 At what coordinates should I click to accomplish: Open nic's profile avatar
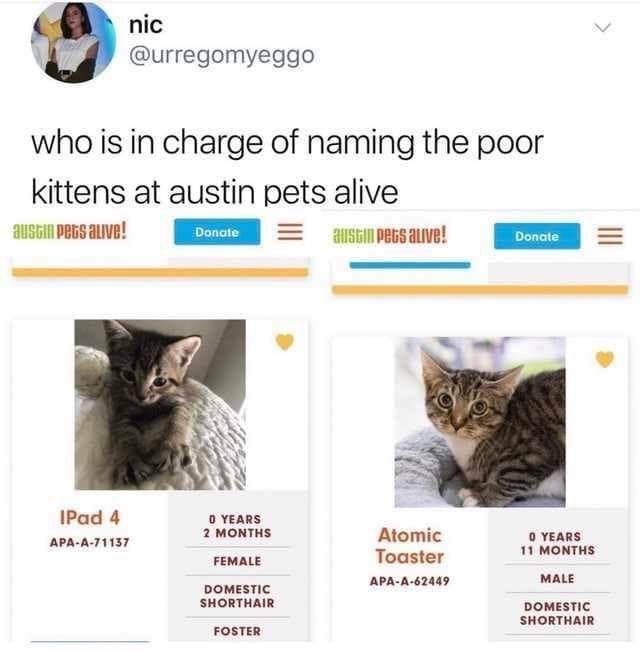[74, 43]
